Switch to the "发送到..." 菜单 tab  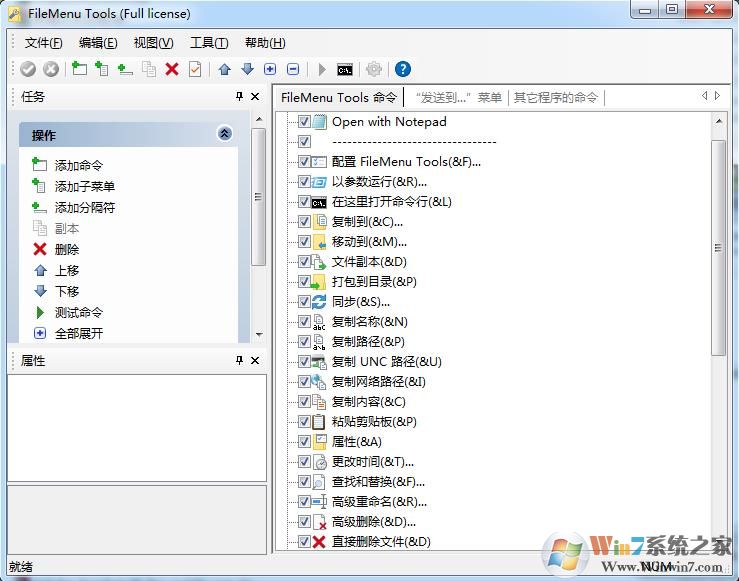coord(458,98)
